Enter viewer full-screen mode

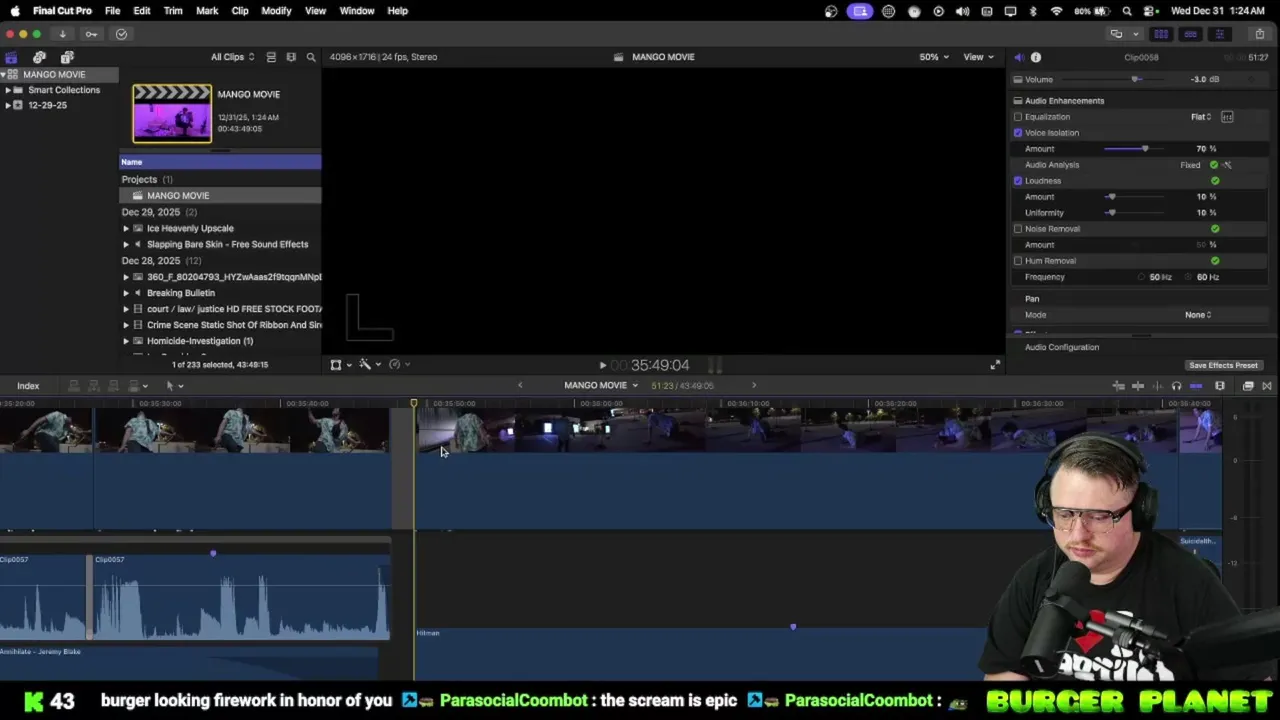click(994, 365)
